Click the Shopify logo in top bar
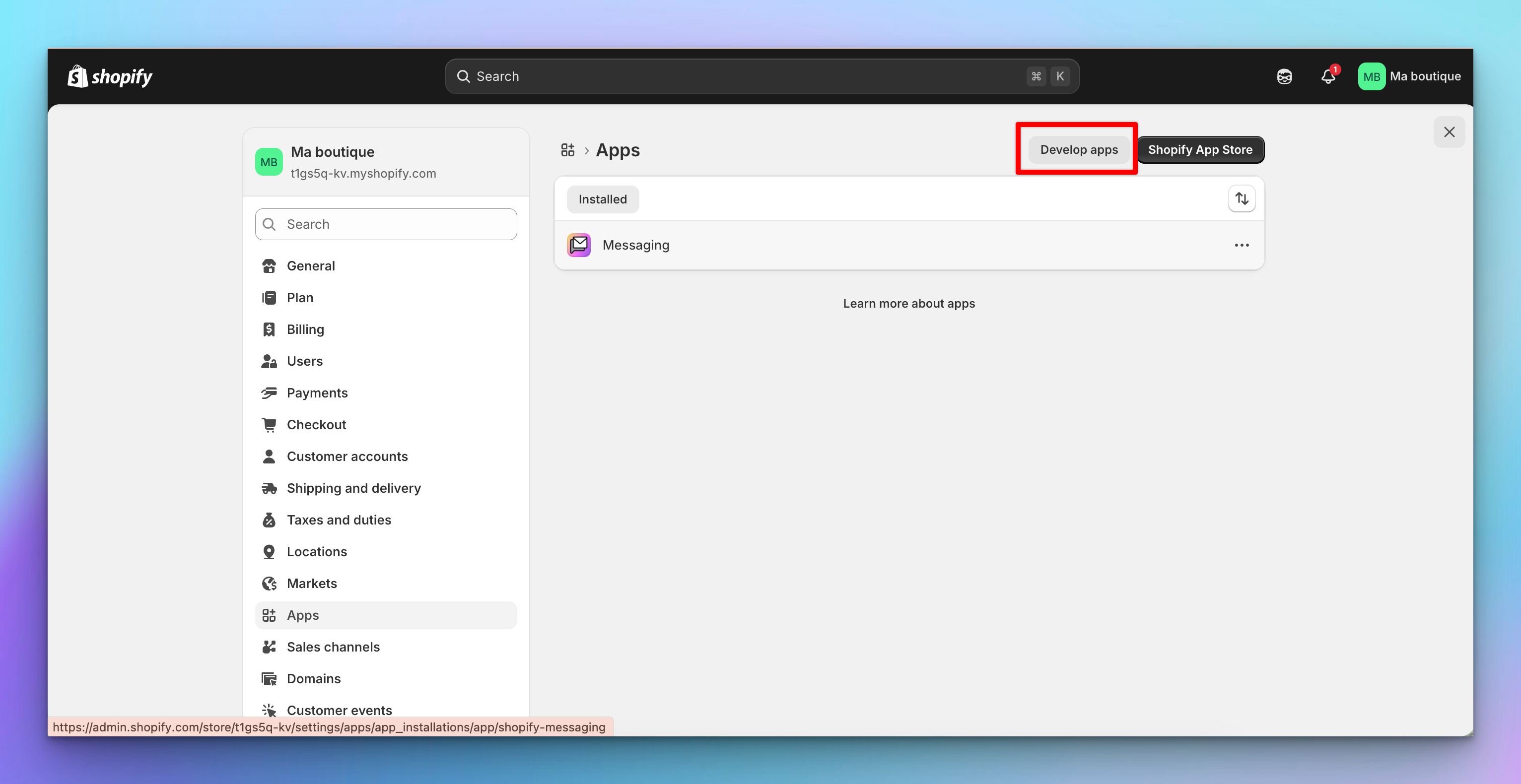 point(110,76)
